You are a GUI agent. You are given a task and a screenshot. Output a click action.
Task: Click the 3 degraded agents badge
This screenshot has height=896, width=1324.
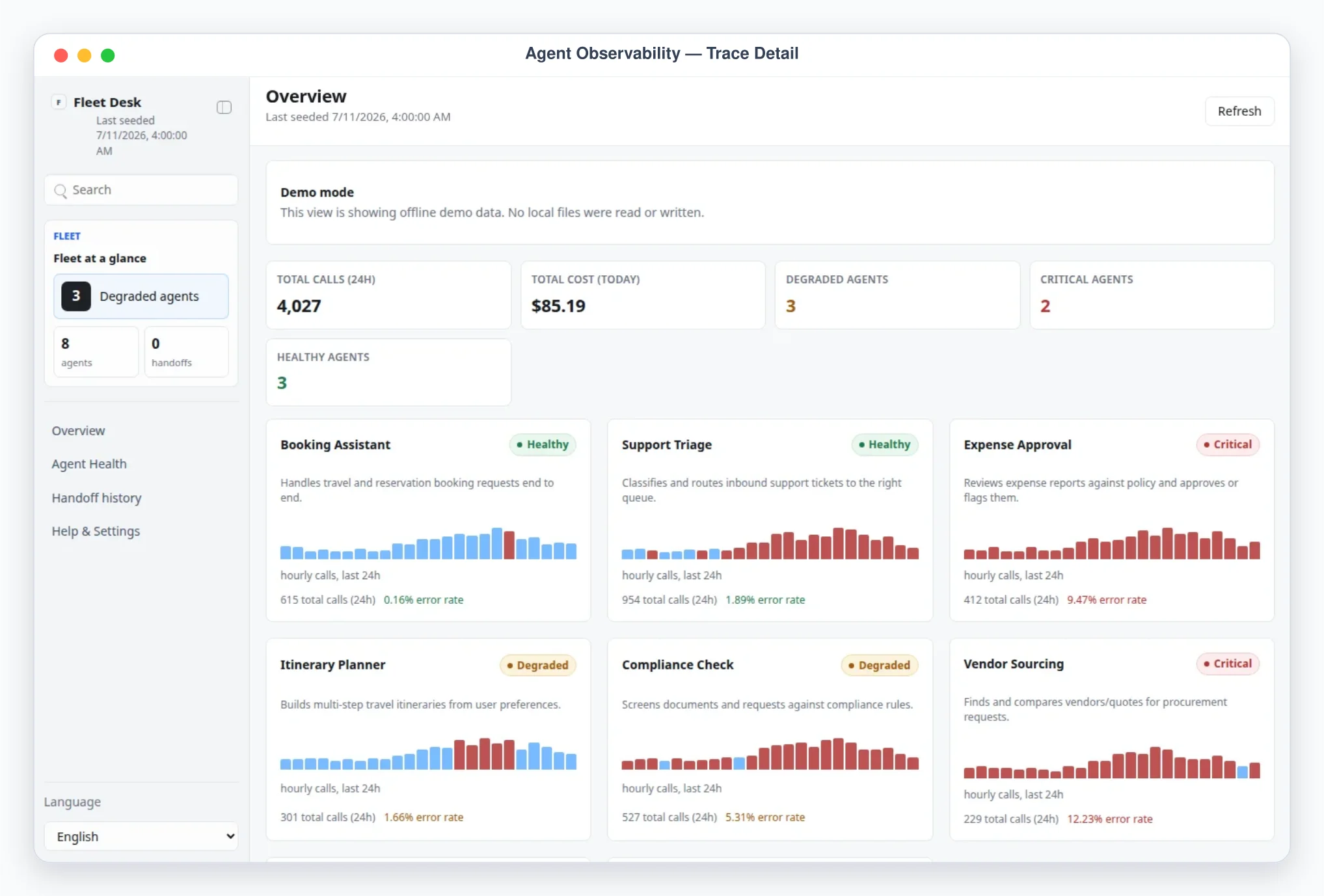76,296
